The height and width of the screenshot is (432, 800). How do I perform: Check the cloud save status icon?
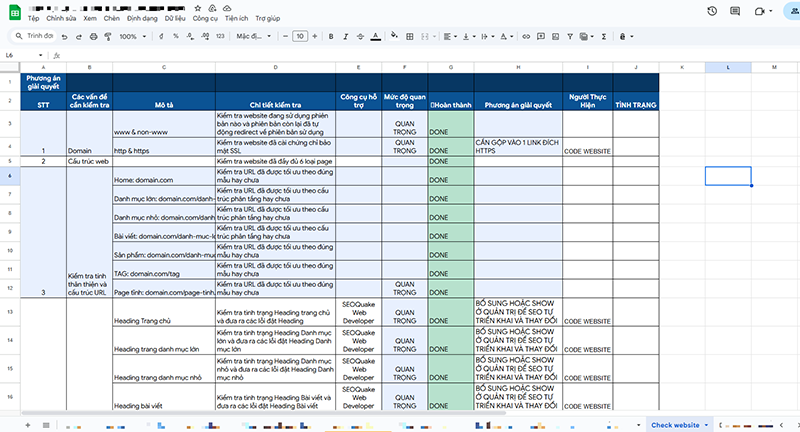click(227, 8)
